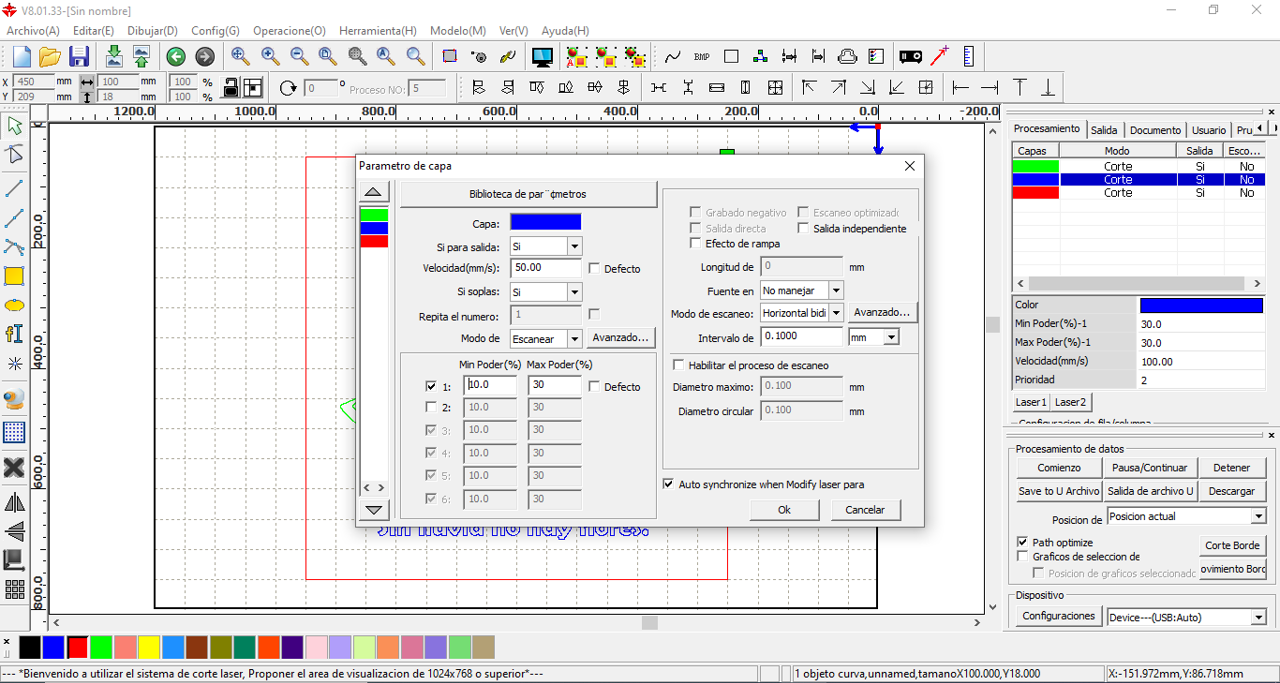Viewport: 1280px width, 683px height.
Task: Click the black X delete tool icon
Action: coord(14,468)
